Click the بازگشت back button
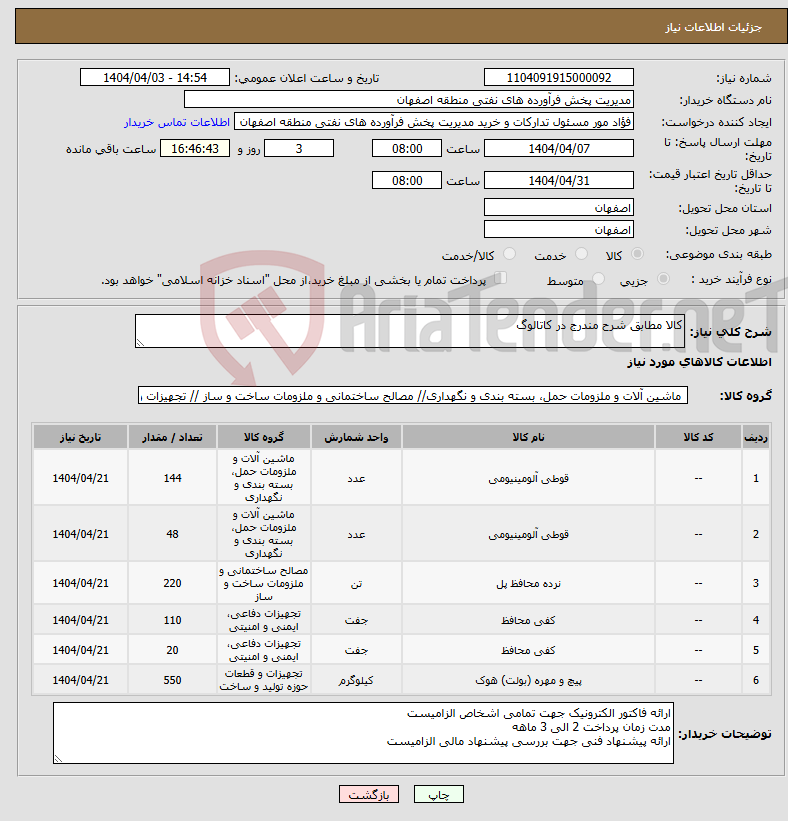 (x=369, y=794)
